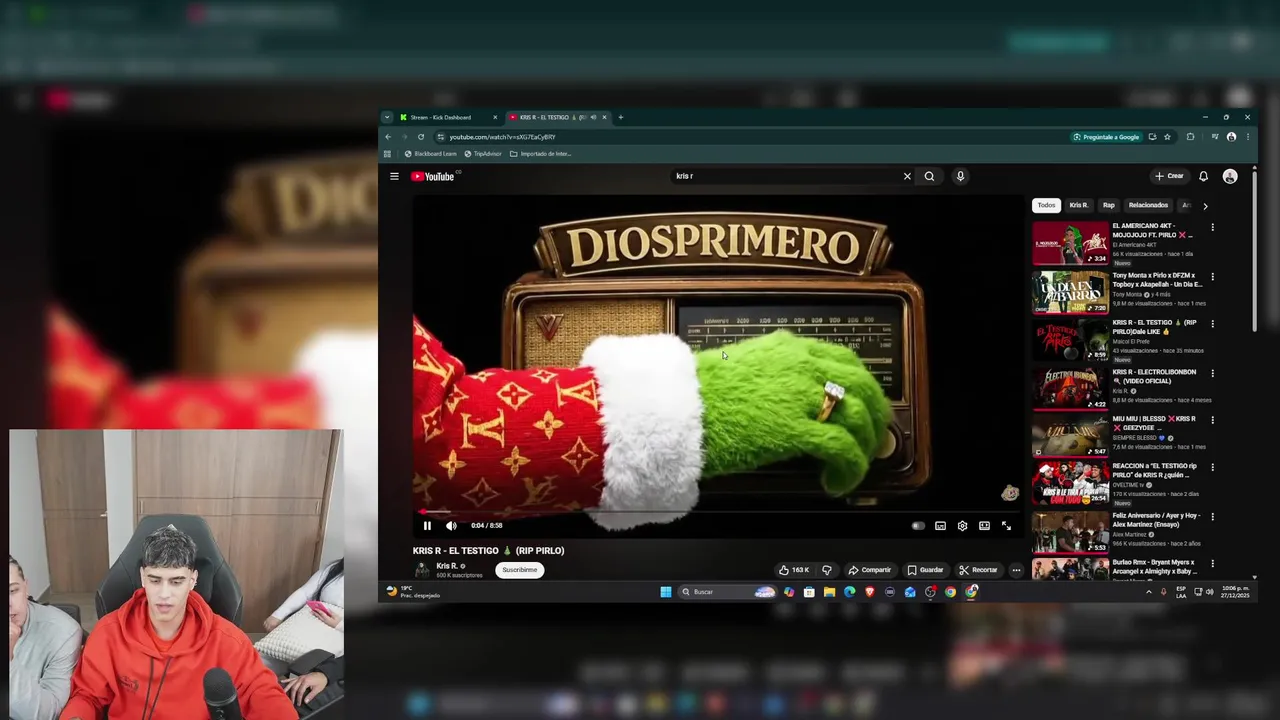
Task: Reload the page in the browser
Action: [x=421, y=137]
